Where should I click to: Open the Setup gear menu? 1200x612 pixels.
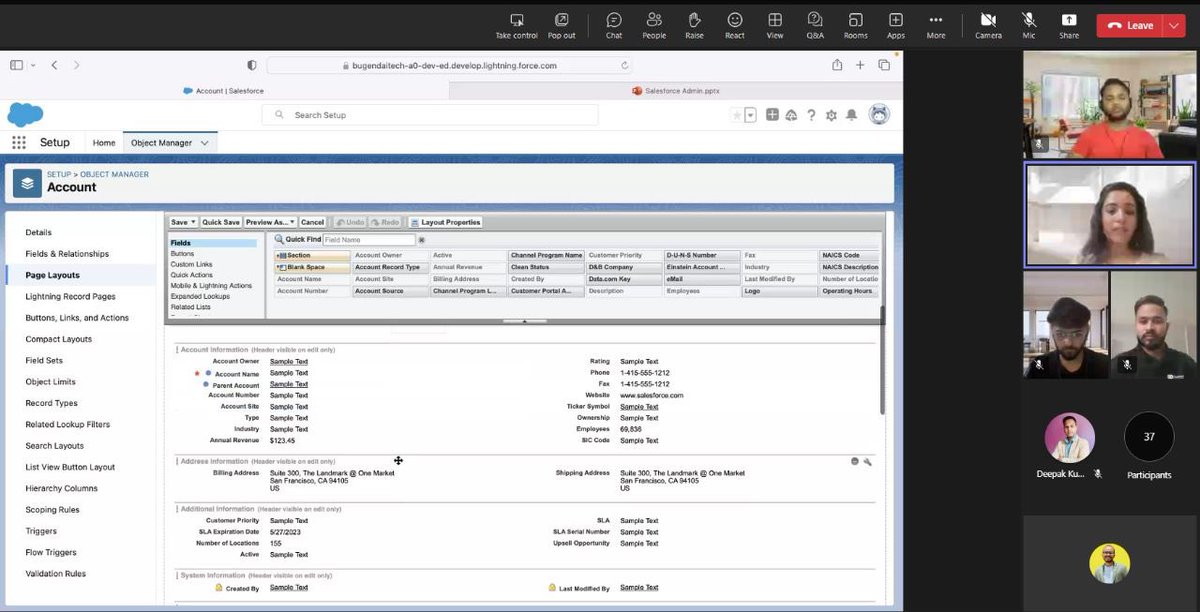pos(831,115)
